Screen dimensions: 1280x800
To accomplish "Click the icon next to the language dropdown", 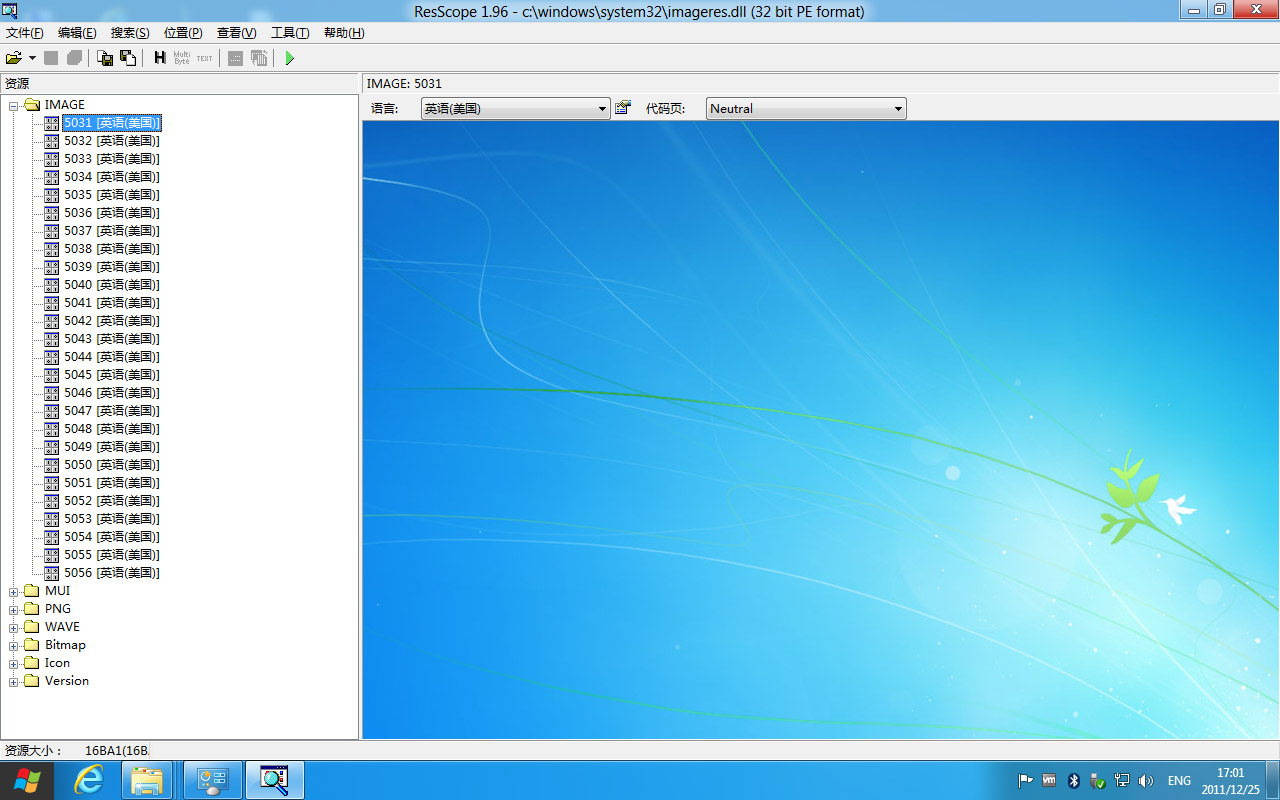I will [623, 108].
